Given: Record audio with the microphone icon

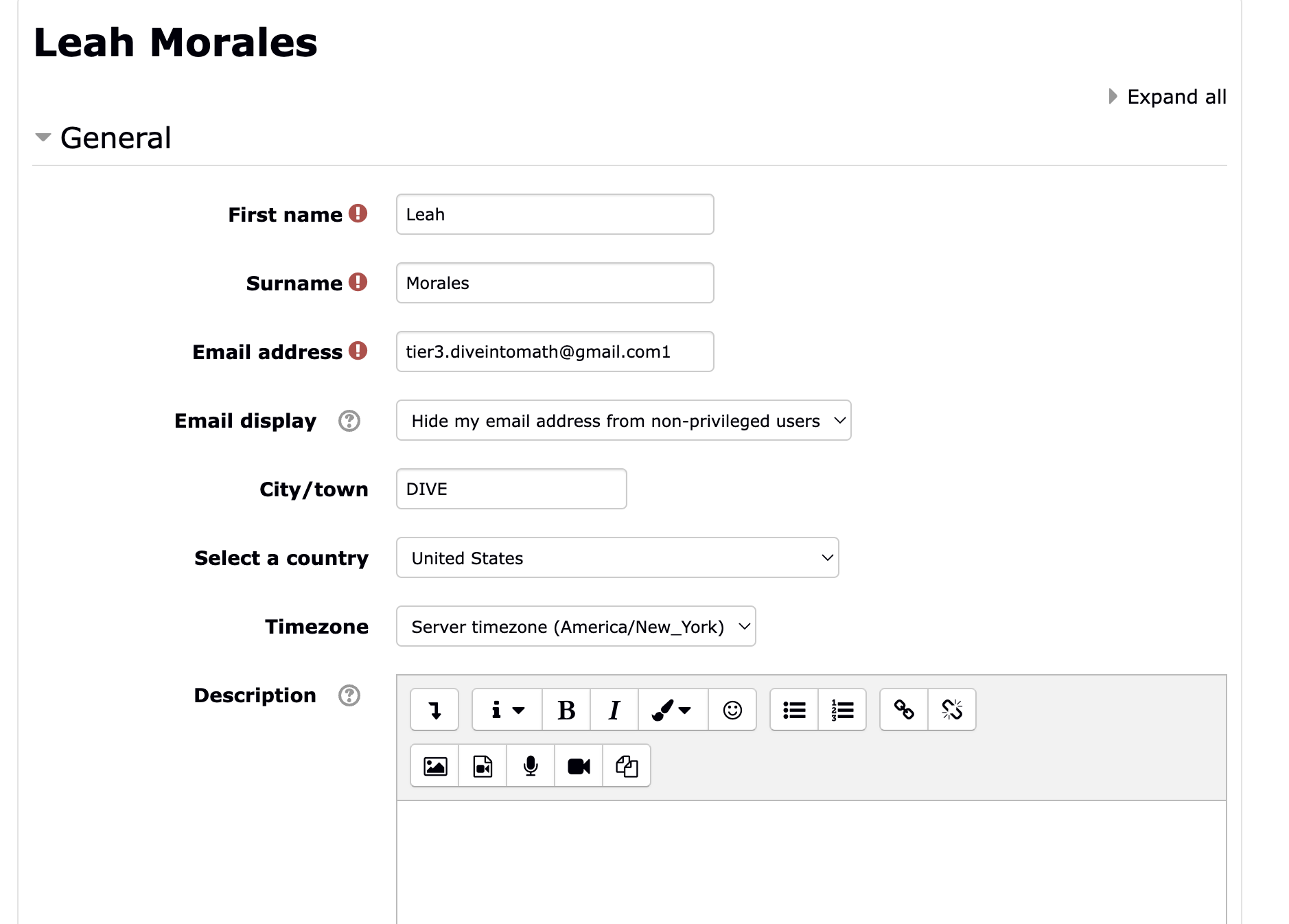Looking at the screenshot, I should 531,766.
